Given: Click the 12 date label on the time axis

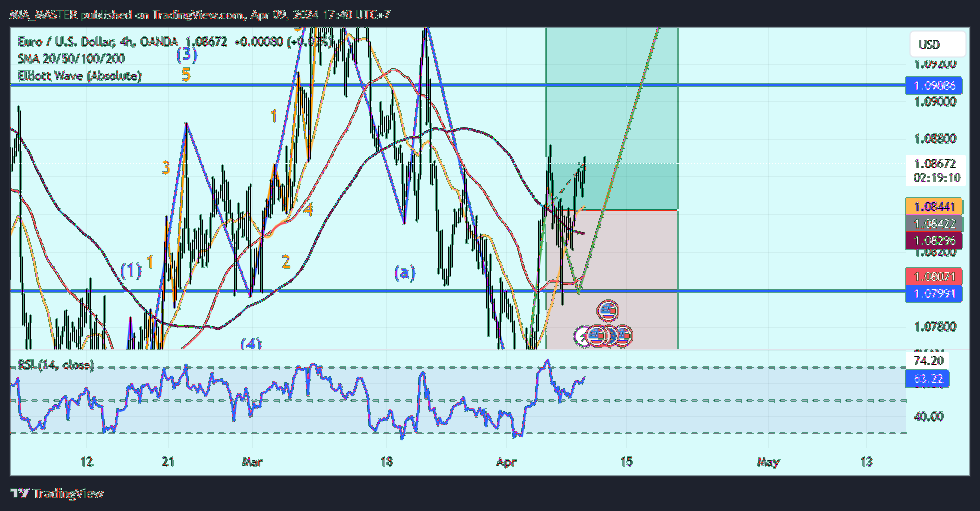Looking at the screenshot, I should click(x=87, y=462).
